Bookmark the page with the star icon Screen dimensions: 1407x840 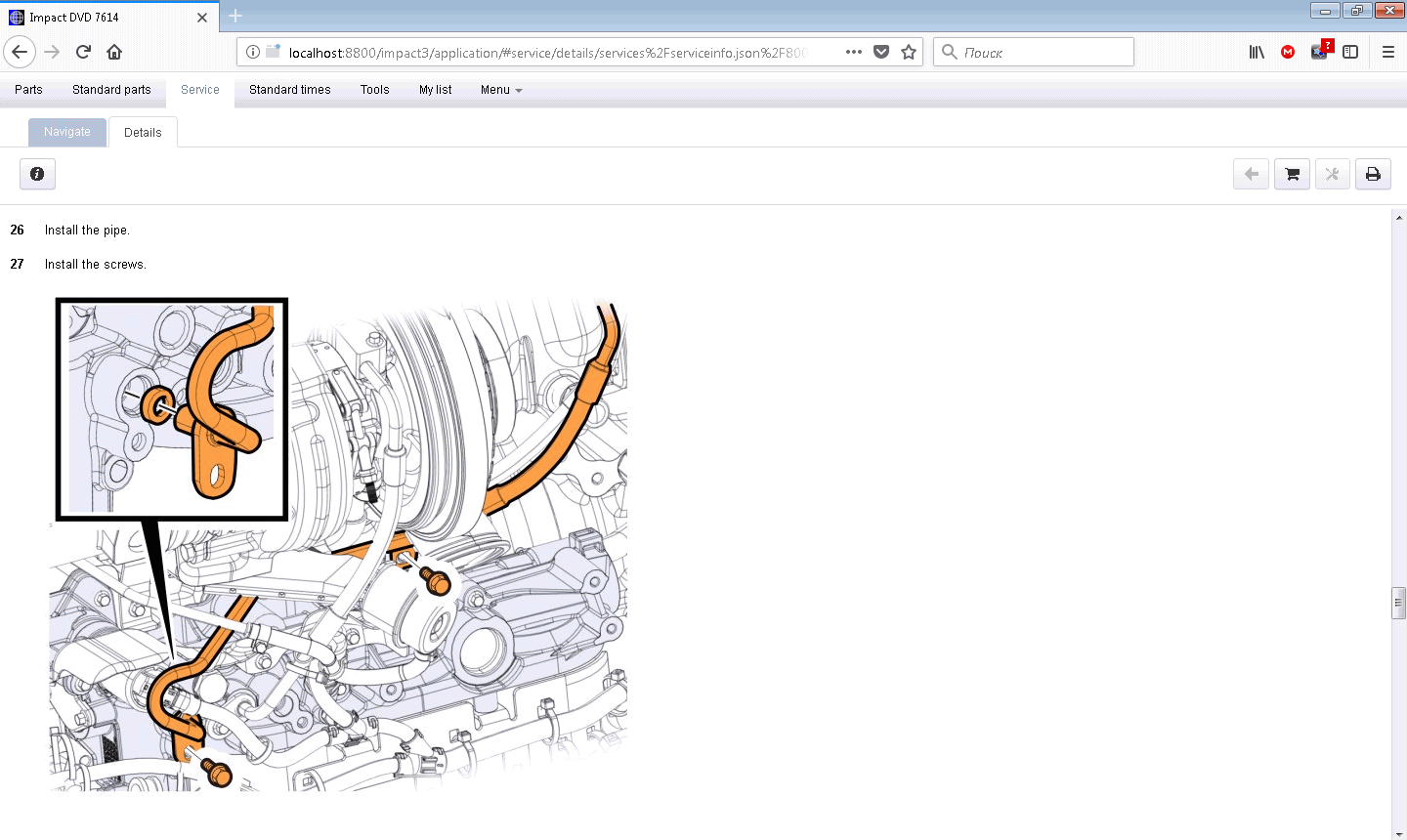(x=909, y=52)
